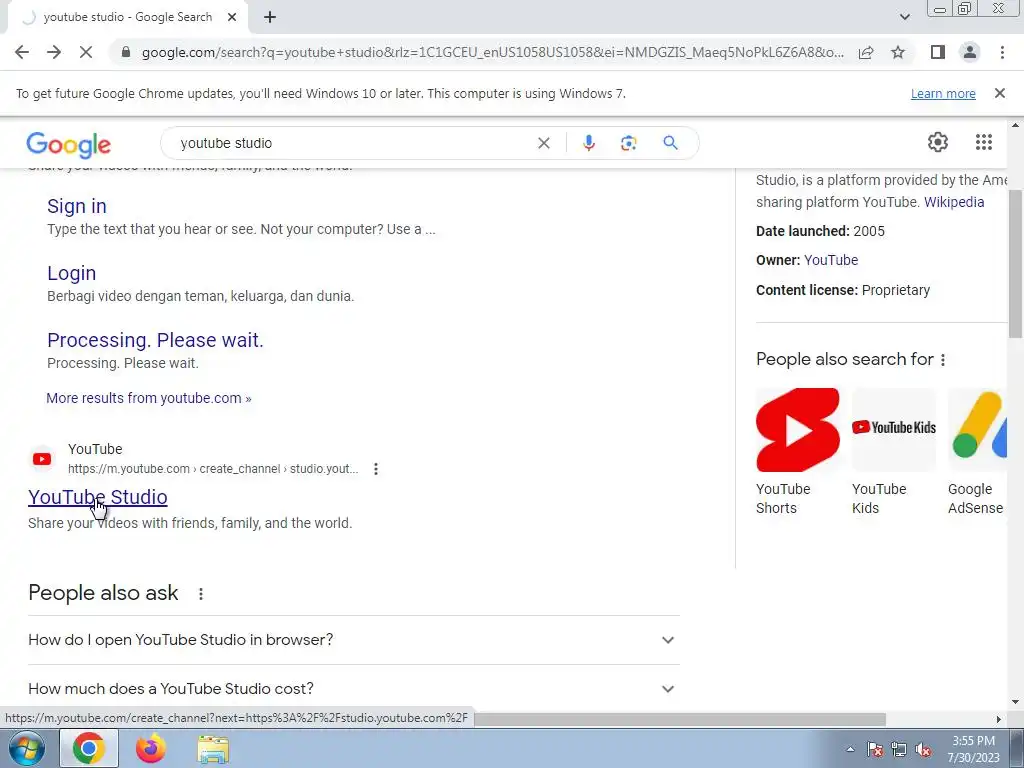Open the Owner YouTube link

(831, 260)
